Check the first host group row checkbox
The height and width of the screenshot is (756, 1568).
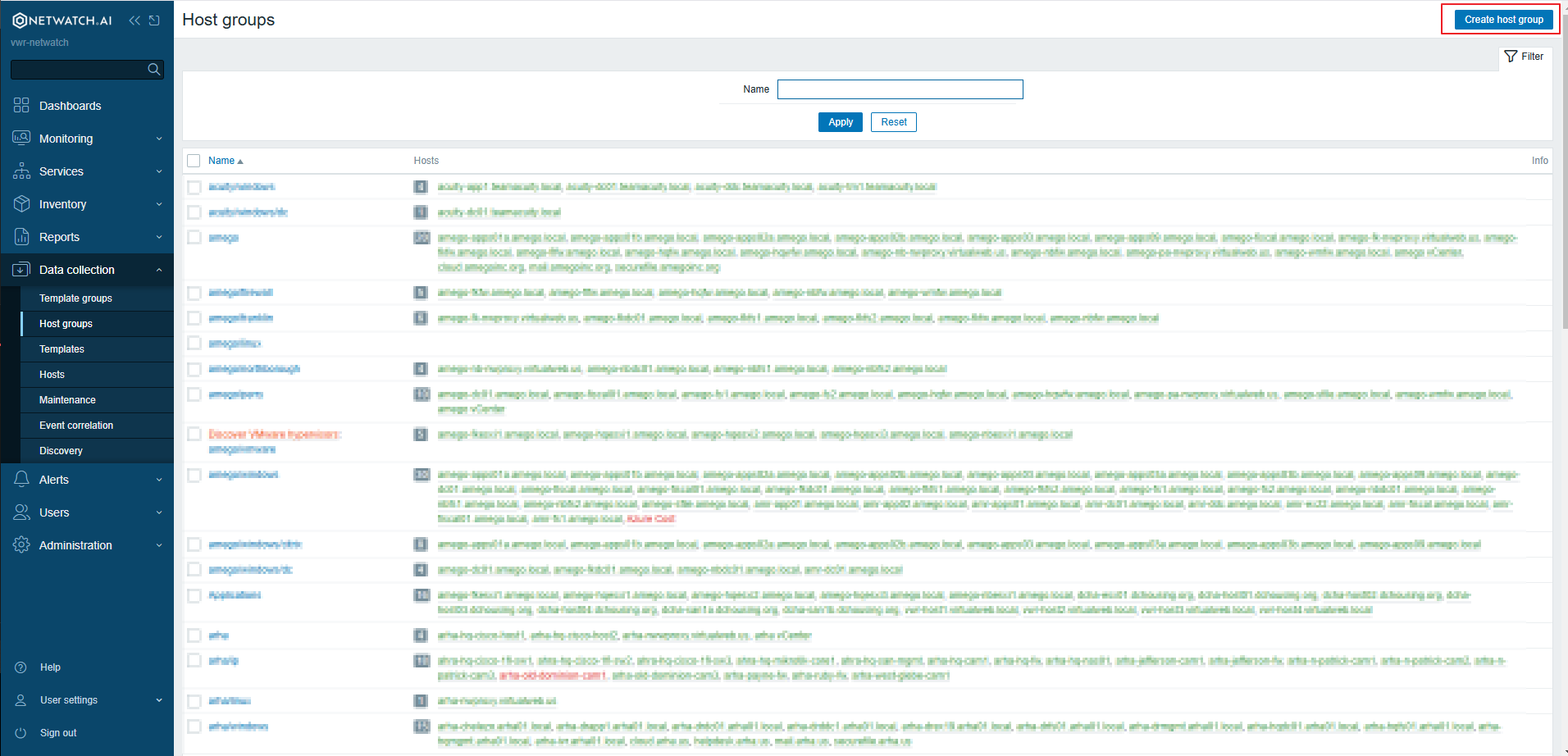click(194, 188)
